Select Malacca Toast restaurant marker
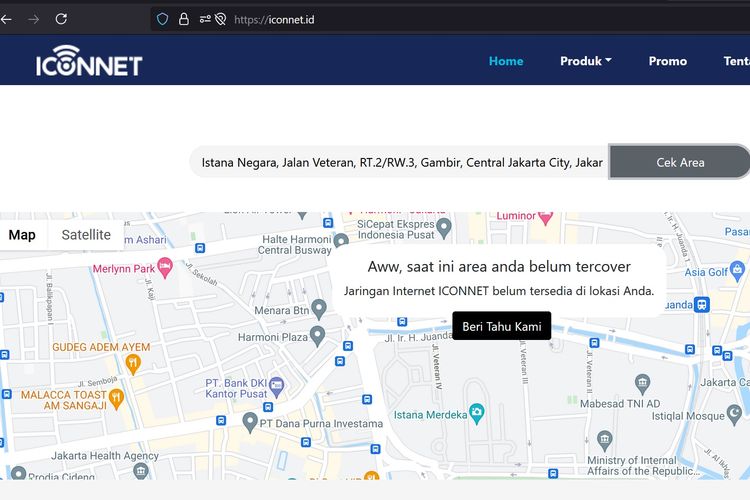 116,400
